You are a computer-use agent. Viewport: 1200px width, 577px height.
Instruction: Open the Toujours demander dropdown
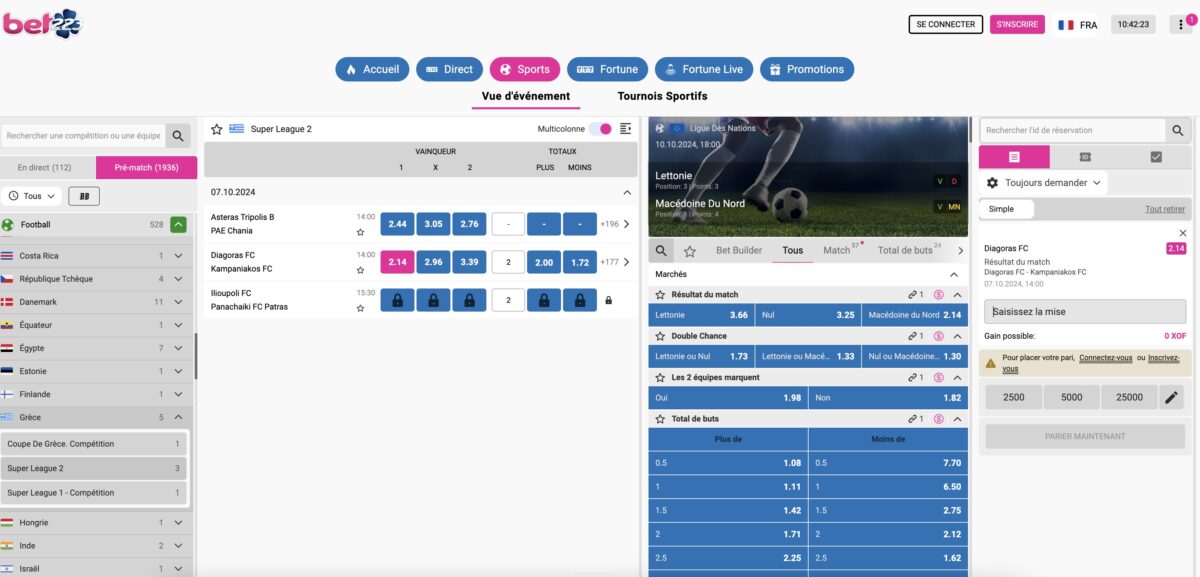coord(1044,183)
